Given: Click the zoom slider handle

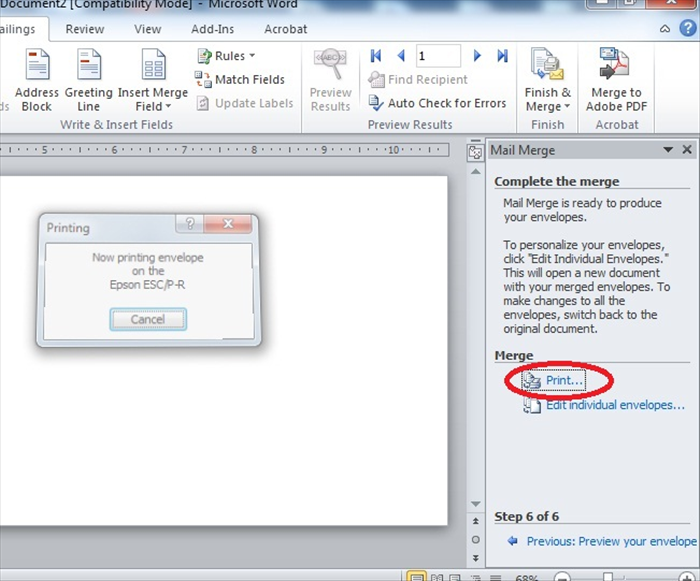Looking at the screenshot, I should [x=608, y=577].
